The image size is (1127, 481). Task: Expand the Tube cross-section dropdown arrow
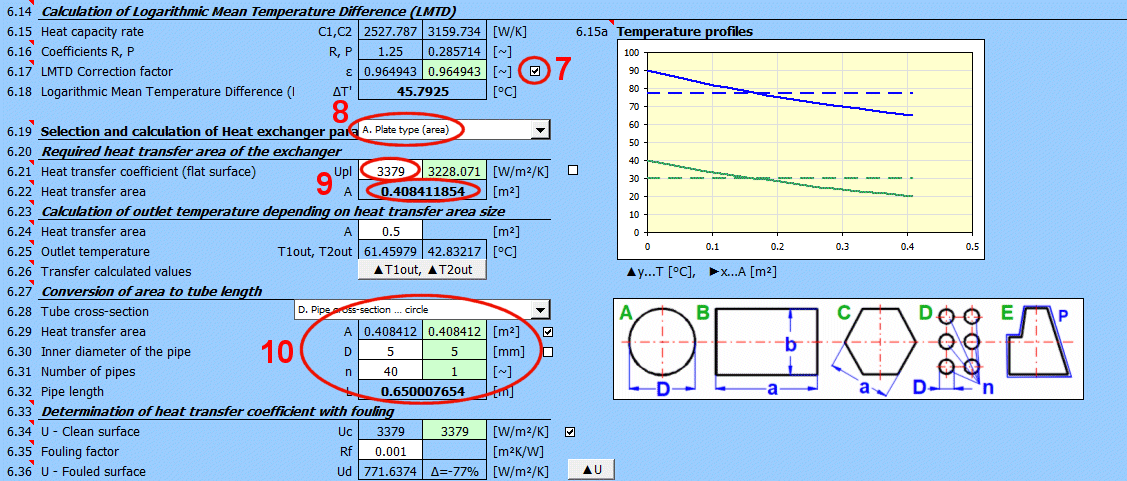coord(541,310)
